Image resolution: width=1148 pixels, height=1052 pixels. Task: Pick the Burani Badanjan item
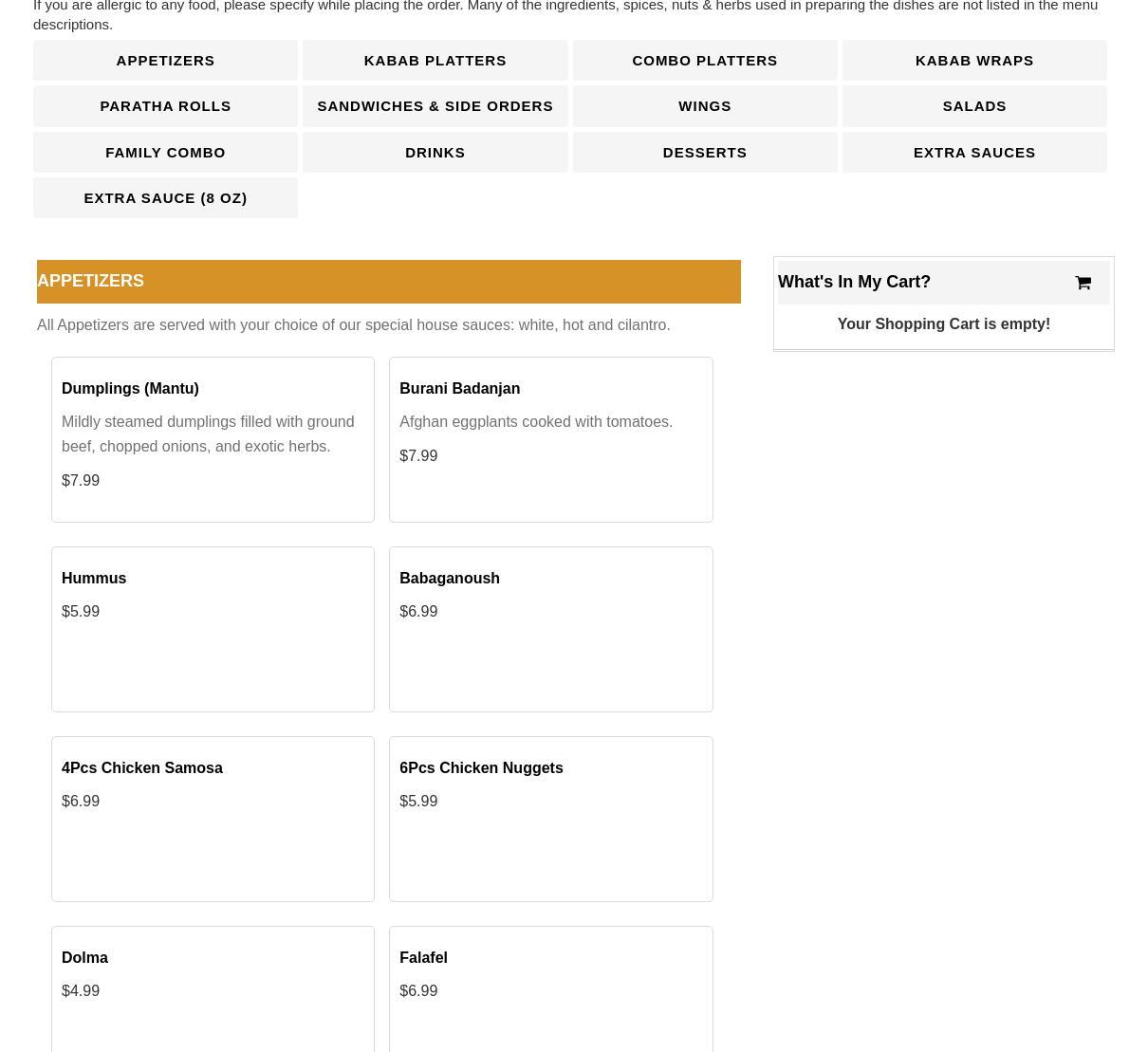click(x=550, y=439)
